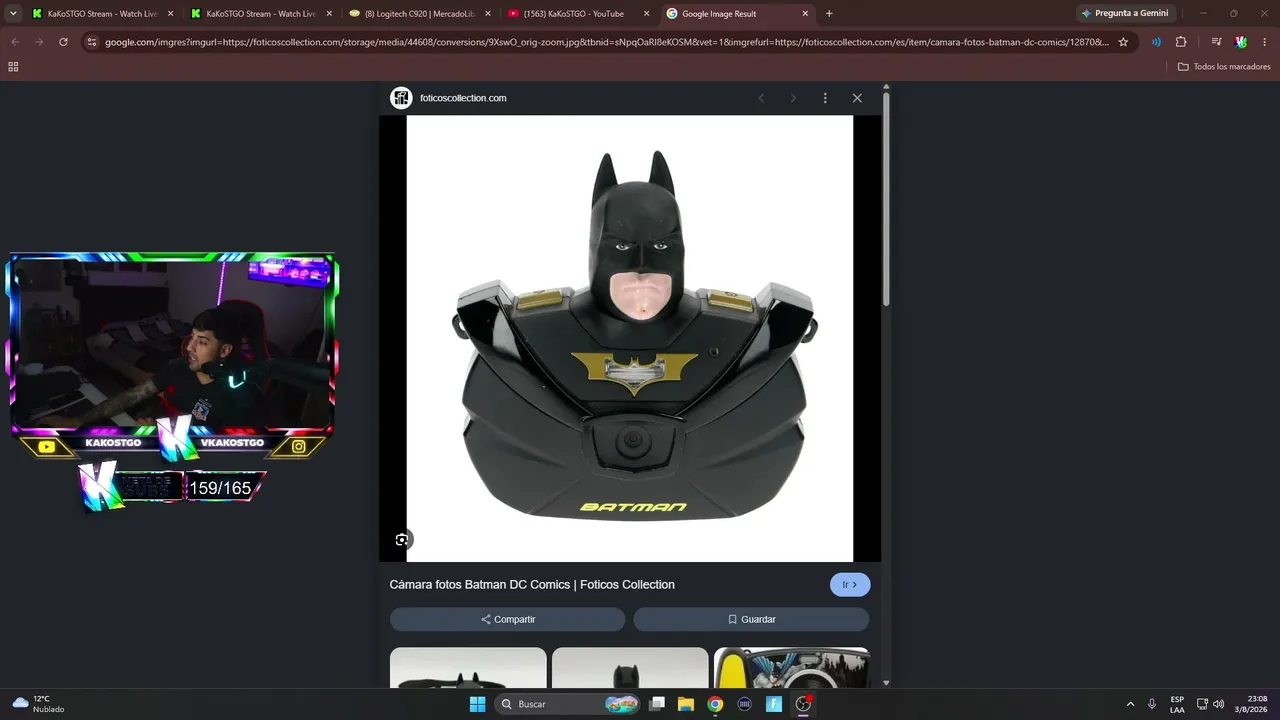Open Task View on the taskbar
The image size is (1280, 720).
coord(657,704)
